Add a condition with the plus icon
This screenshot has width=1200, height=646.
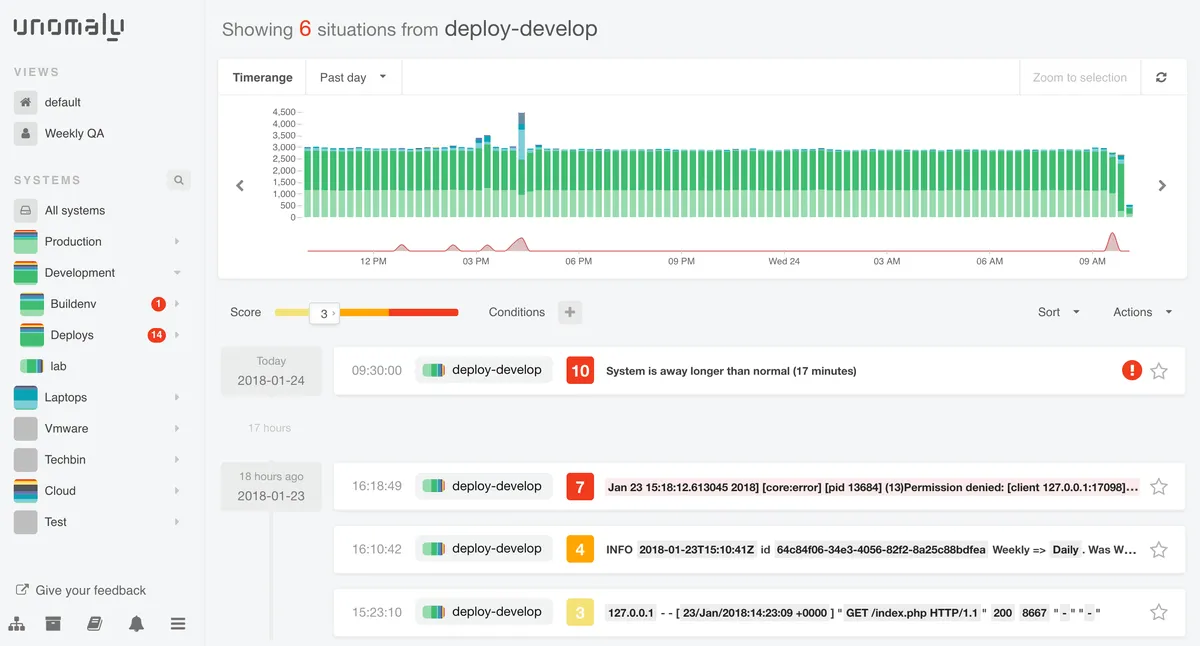[x=570, y=312]
